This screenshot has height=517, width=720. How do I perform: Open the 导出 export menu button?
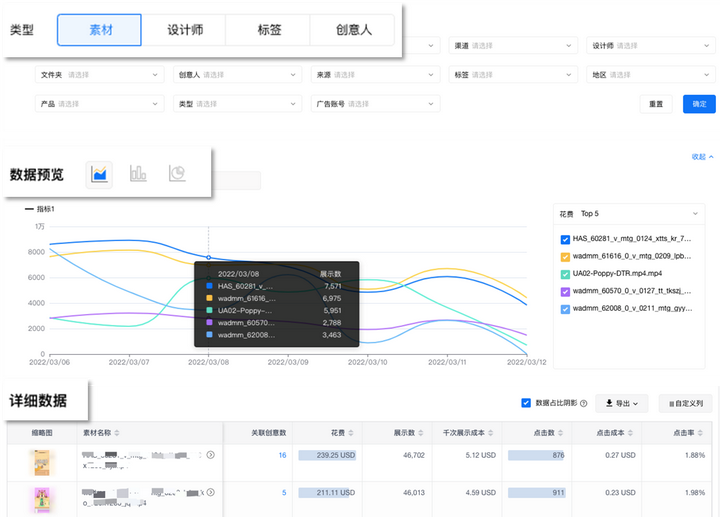[x=622, y=403]
